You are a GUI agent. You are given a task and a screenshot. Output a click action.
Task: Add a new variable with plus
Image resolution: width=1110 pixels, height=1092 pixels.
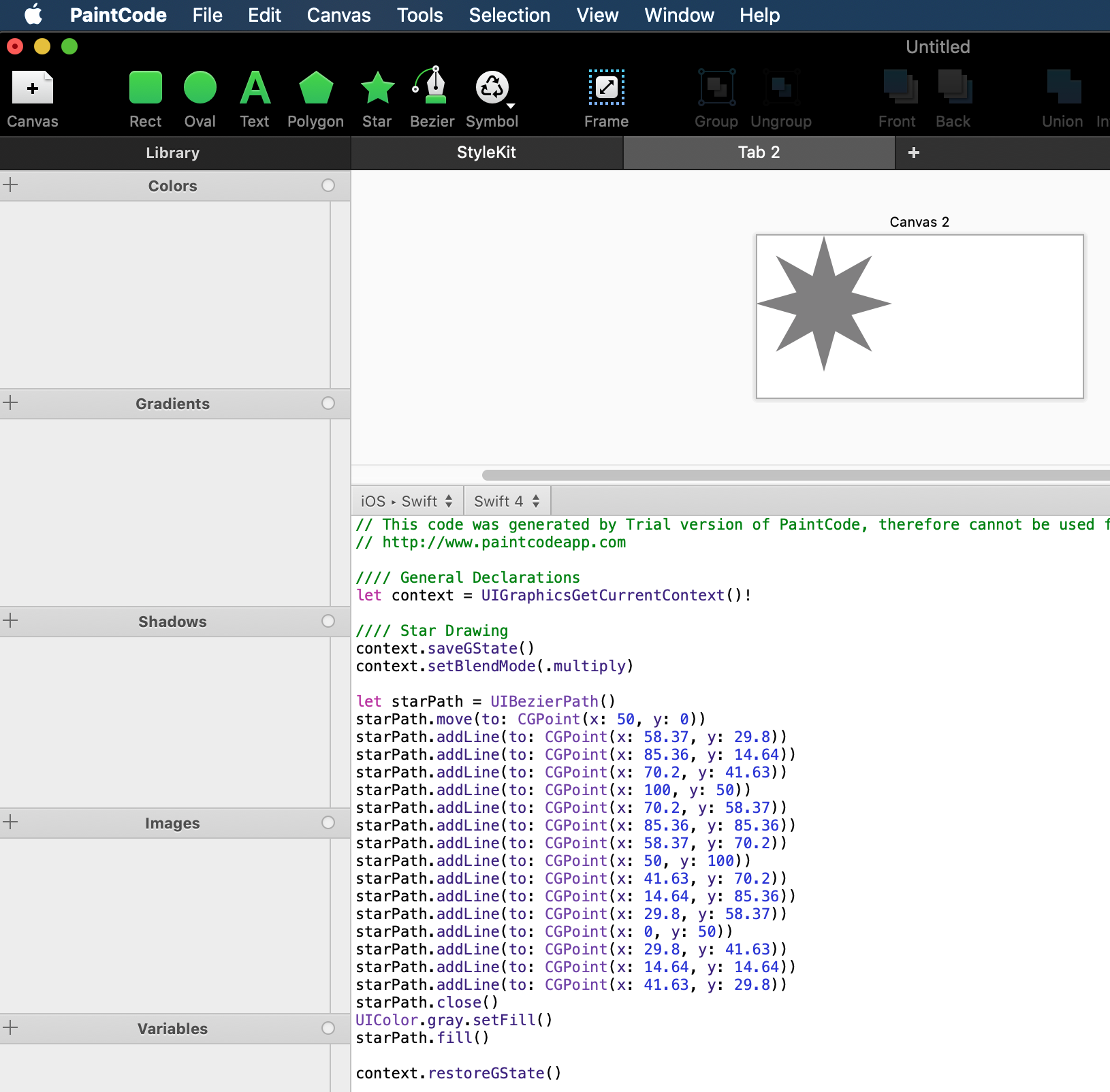tap(10, 1027)
